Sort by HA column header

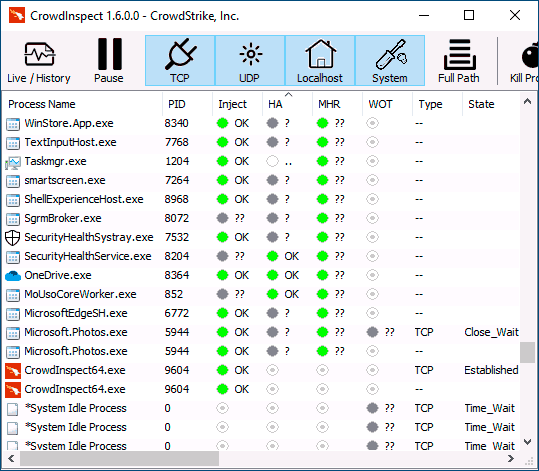[287, 104]
